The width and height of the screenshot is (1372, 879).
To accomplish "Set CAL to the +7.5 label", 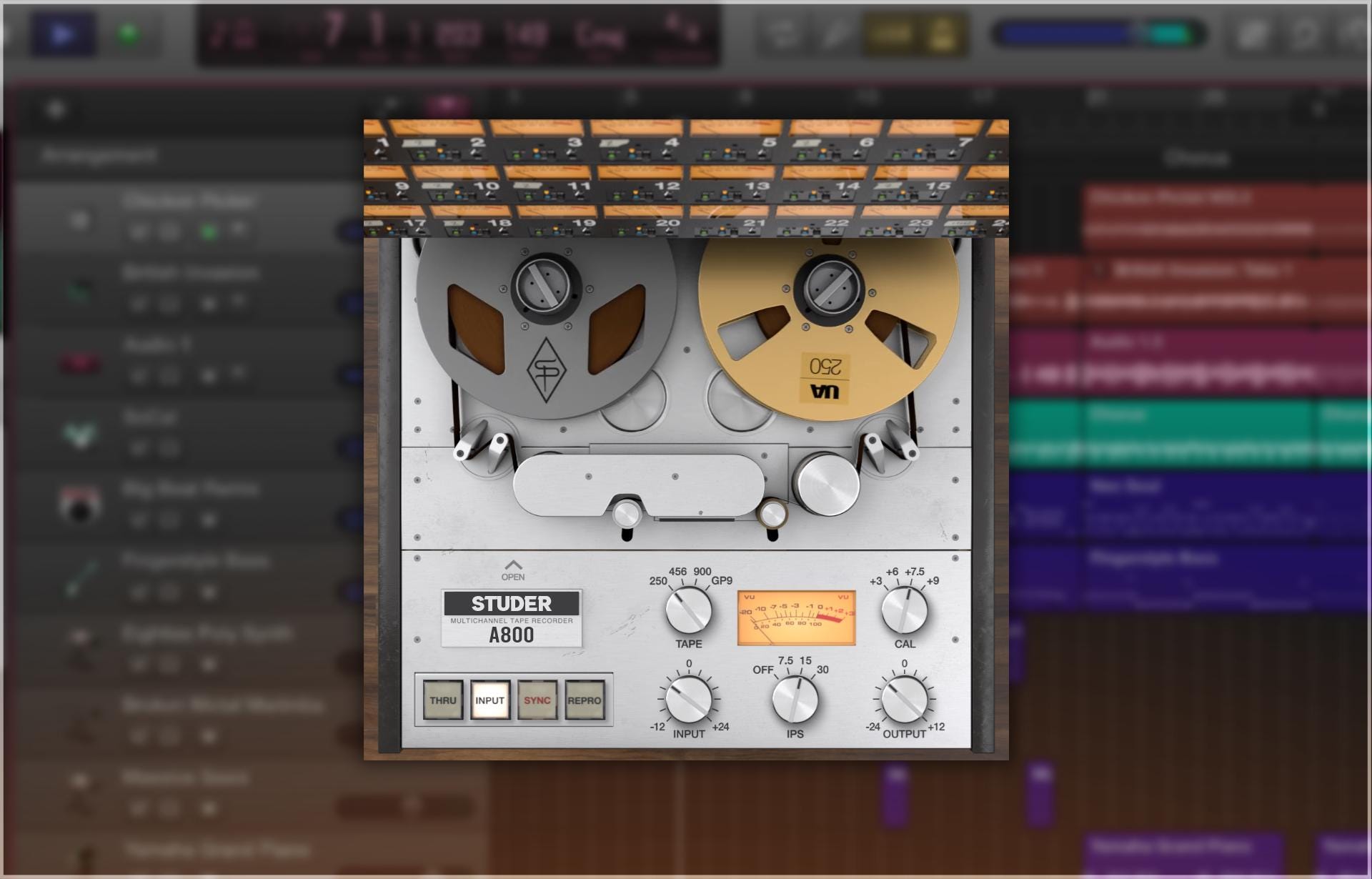I will coord(915,572).
